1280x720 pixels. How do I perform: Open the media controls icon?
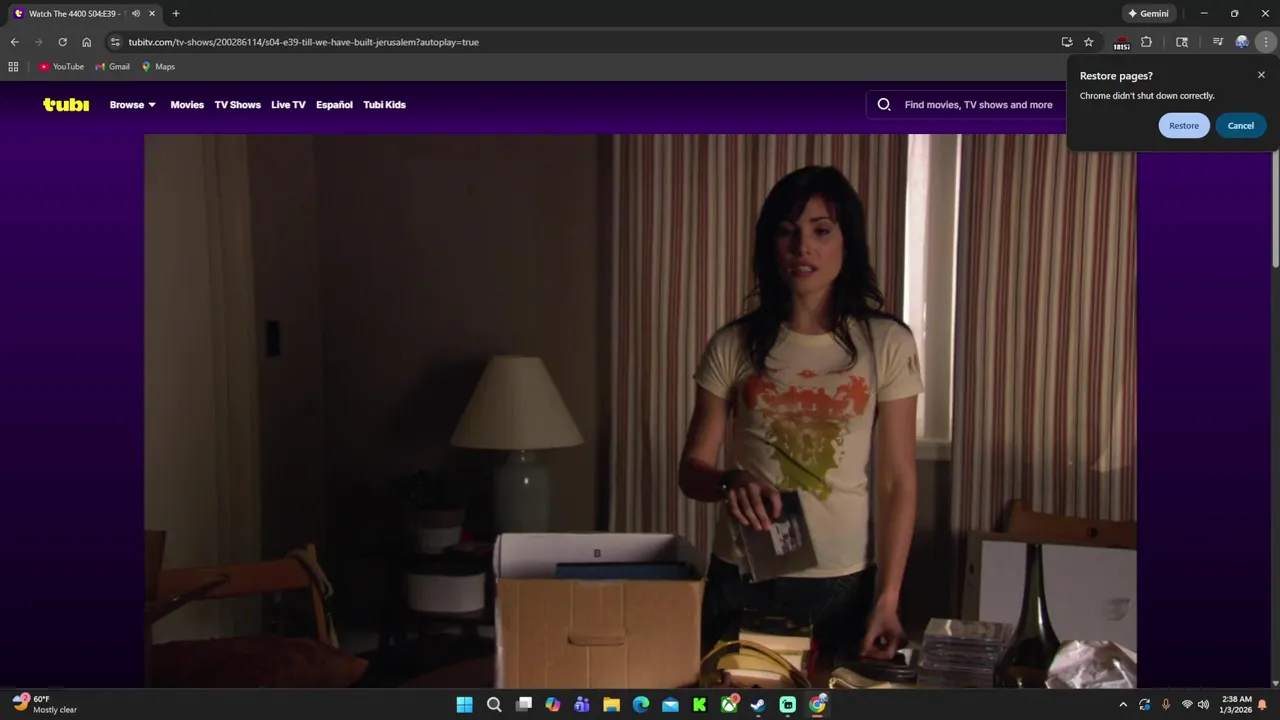pos(1217,42)
